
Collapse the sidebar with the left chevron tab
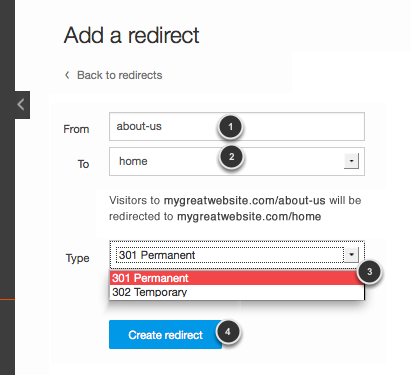(x=22, y=105)
